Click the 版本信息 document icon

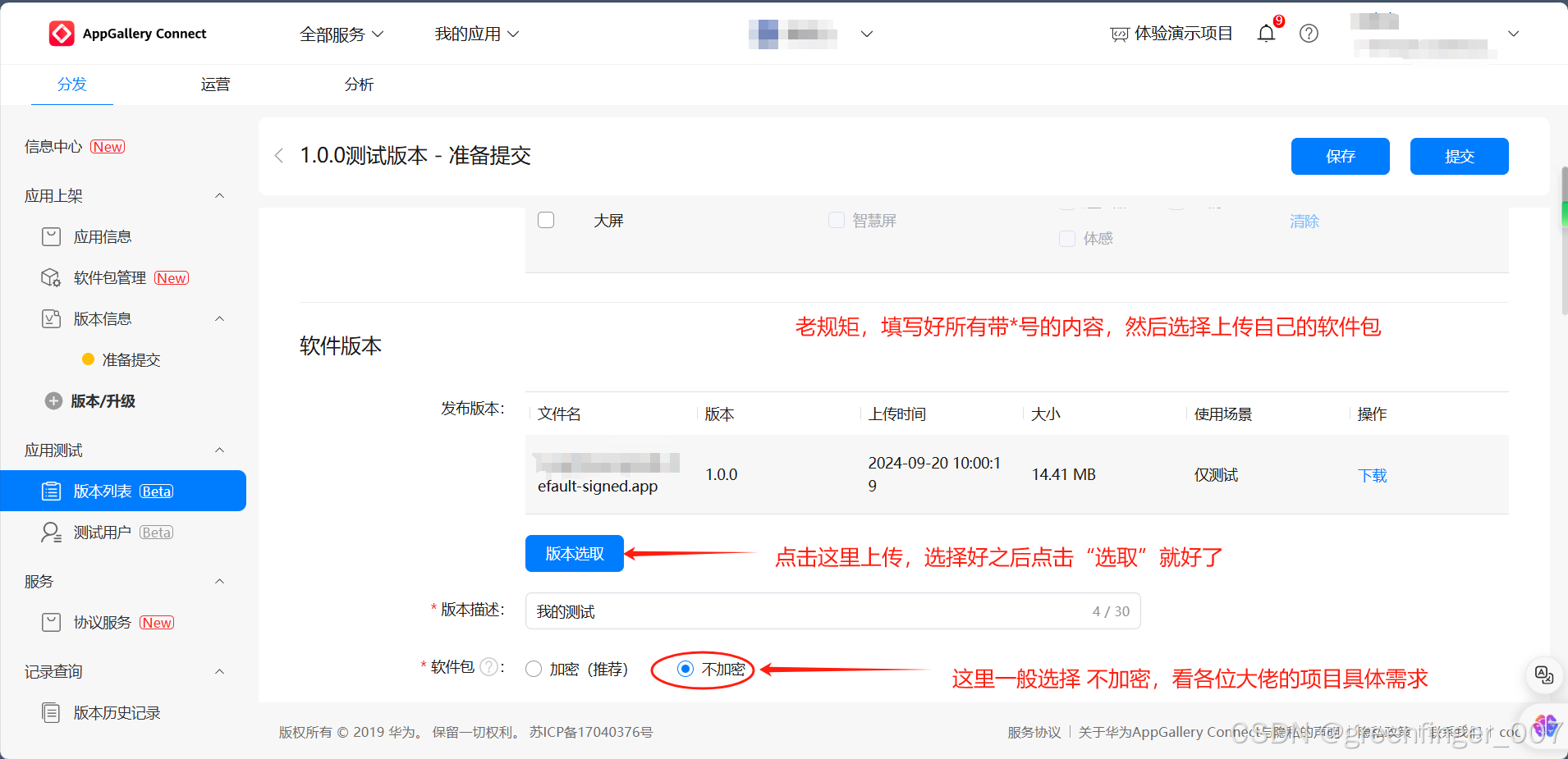51,319
